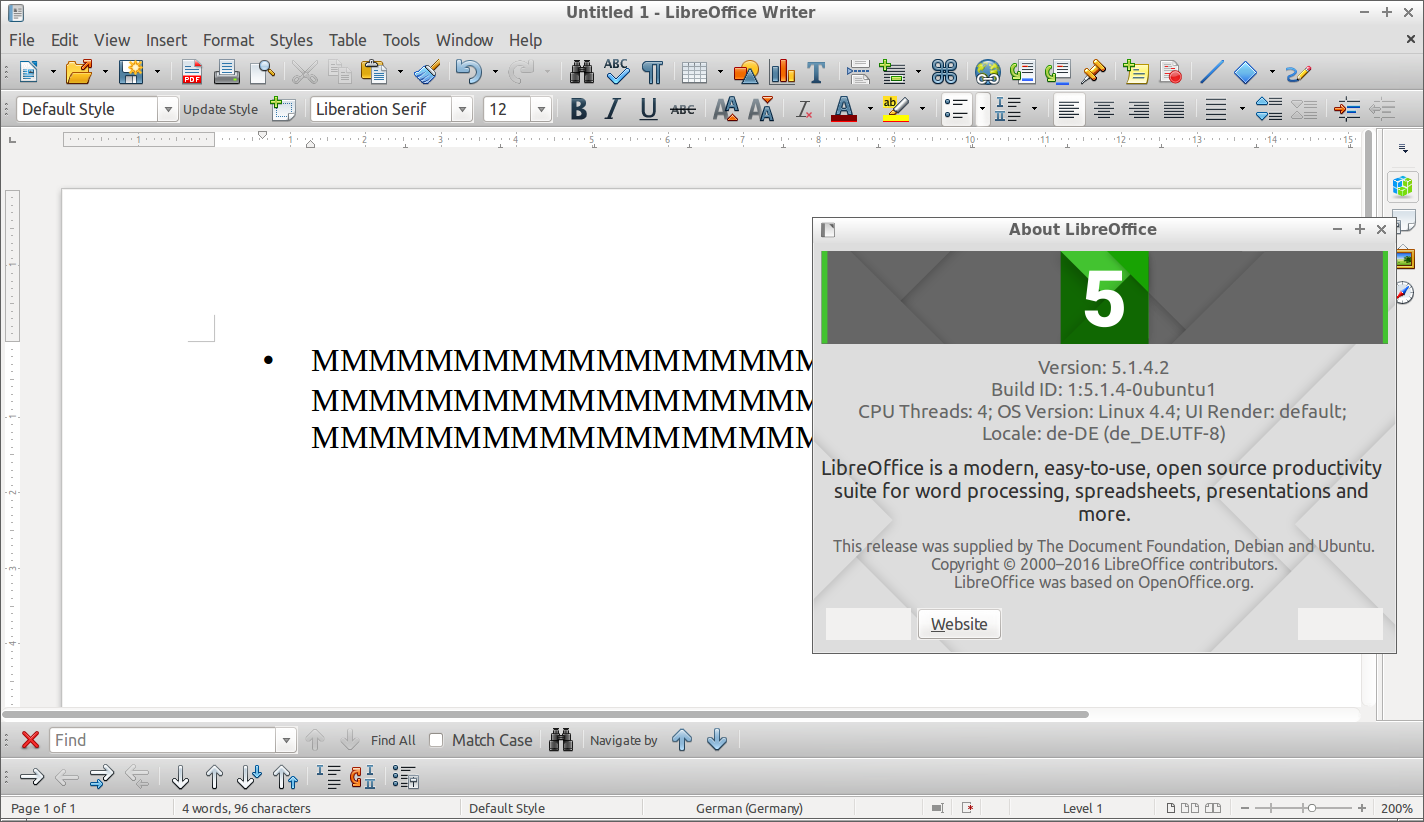
Task: Toggle Bold formatting
Action: click(578, 109)
